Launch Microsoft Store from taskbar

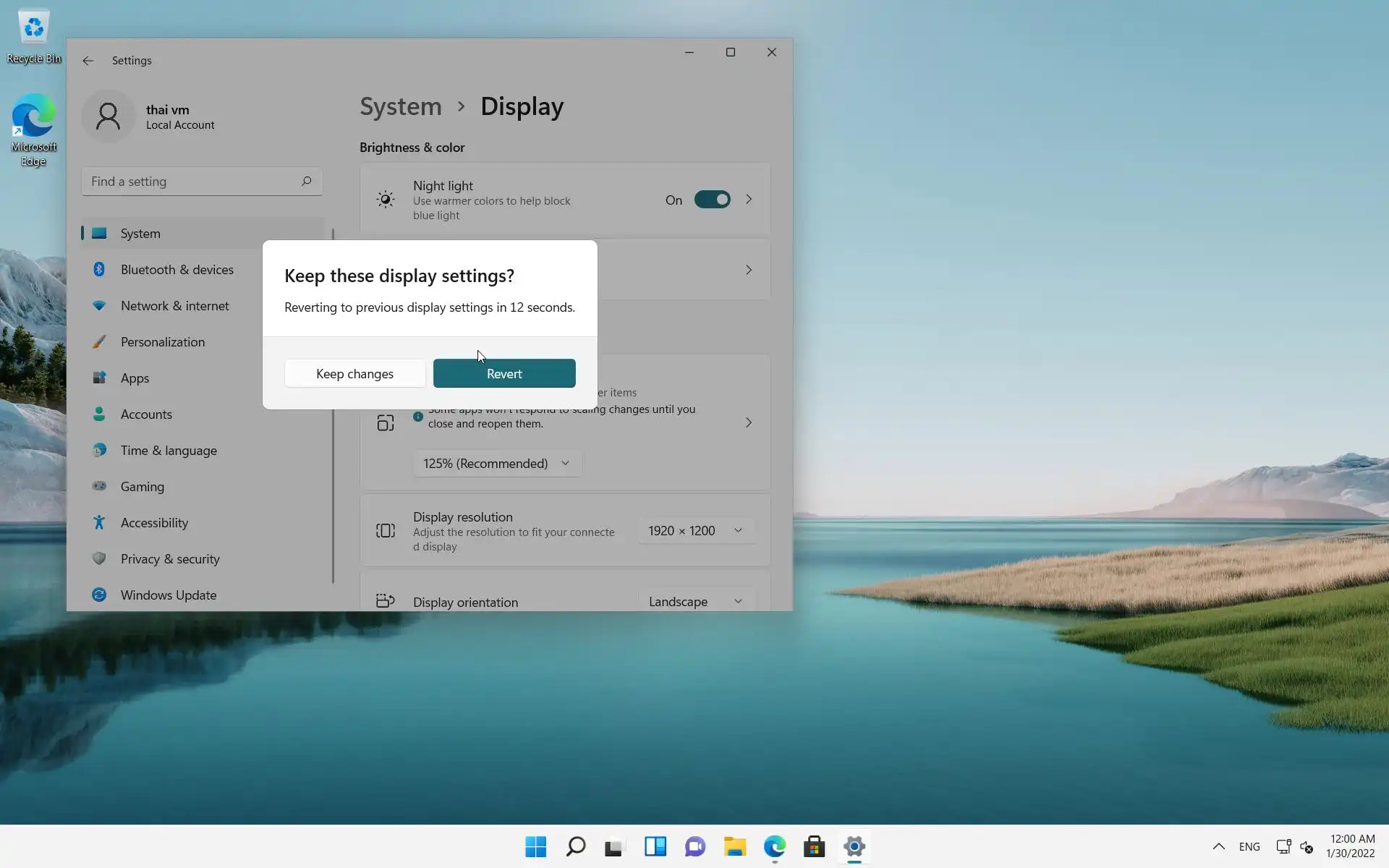[815, 846]
